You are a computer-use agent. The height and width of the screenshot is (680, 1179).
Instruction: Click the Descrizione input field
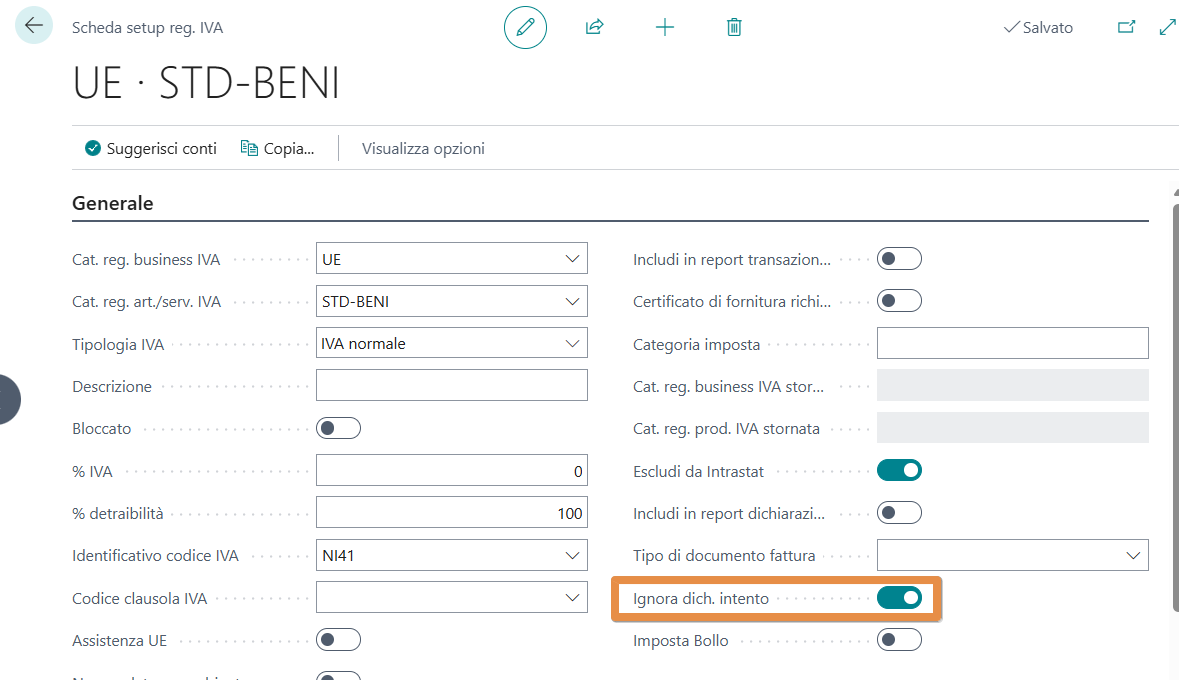[451, 386]
